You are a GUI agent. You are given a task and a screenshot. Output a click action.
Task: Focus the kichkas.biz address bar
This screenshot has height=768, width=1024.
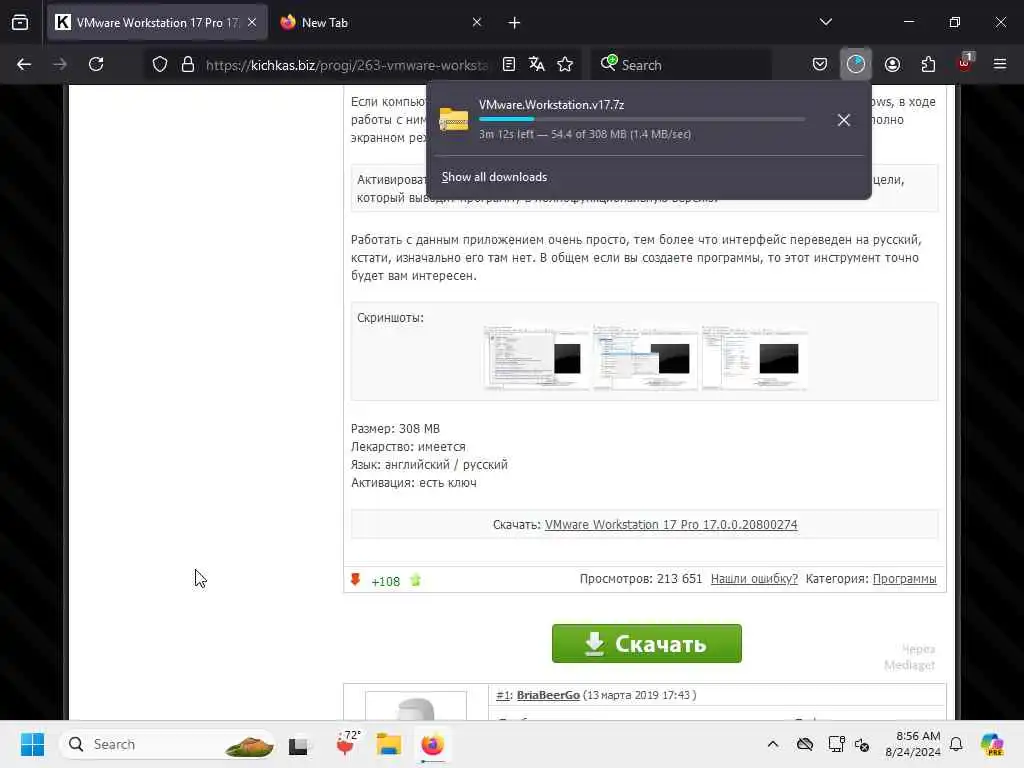(347, 65)
